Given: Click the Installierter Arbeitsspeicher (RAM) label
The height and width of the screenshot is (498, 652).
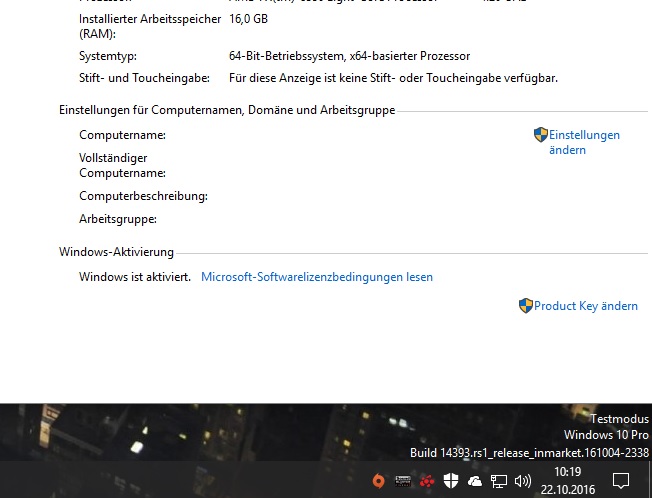Looking at the screenshot, I should click(x=150, y=26).
